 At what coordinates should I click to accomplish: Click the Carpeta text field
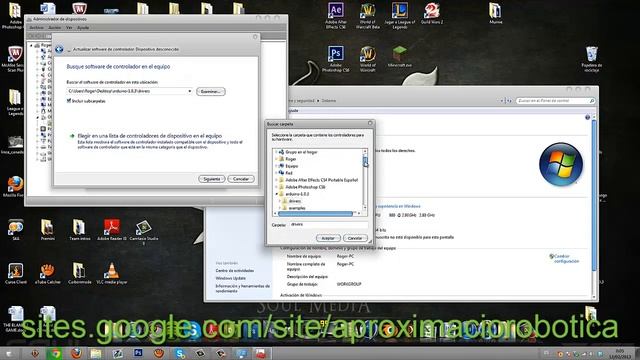point(329,224)
